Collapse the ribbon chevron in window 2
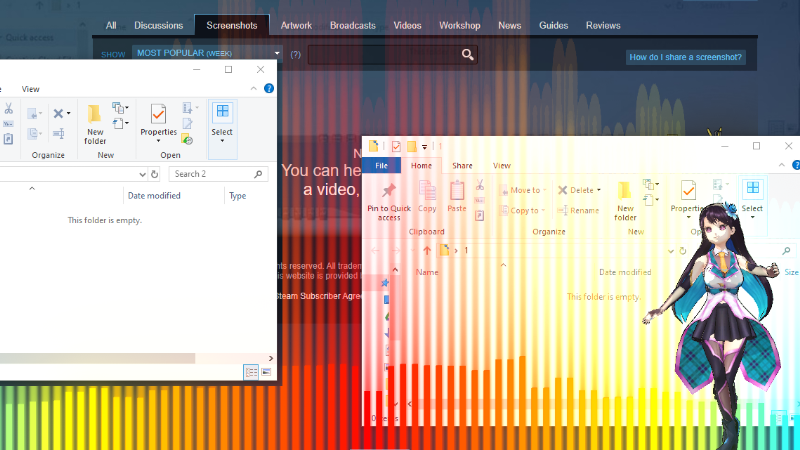The width and height of the screenshot is (800, 450). (254, 89)
